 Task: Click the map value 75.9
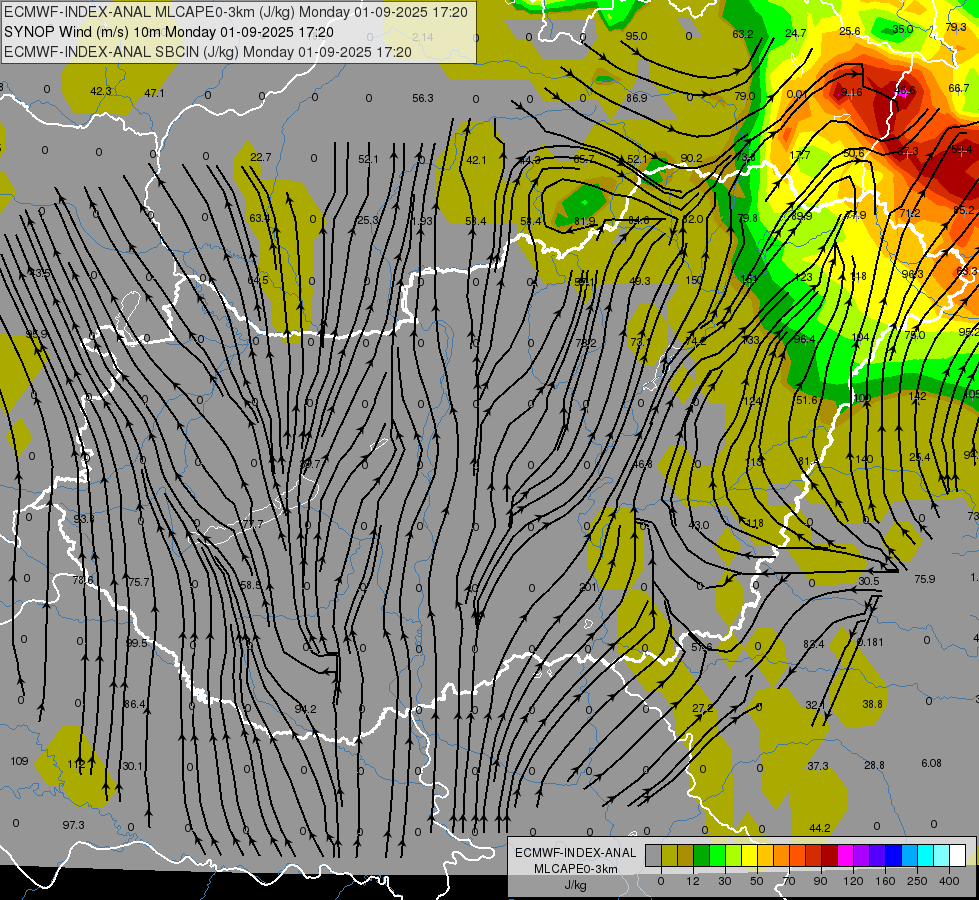(925, 579)
